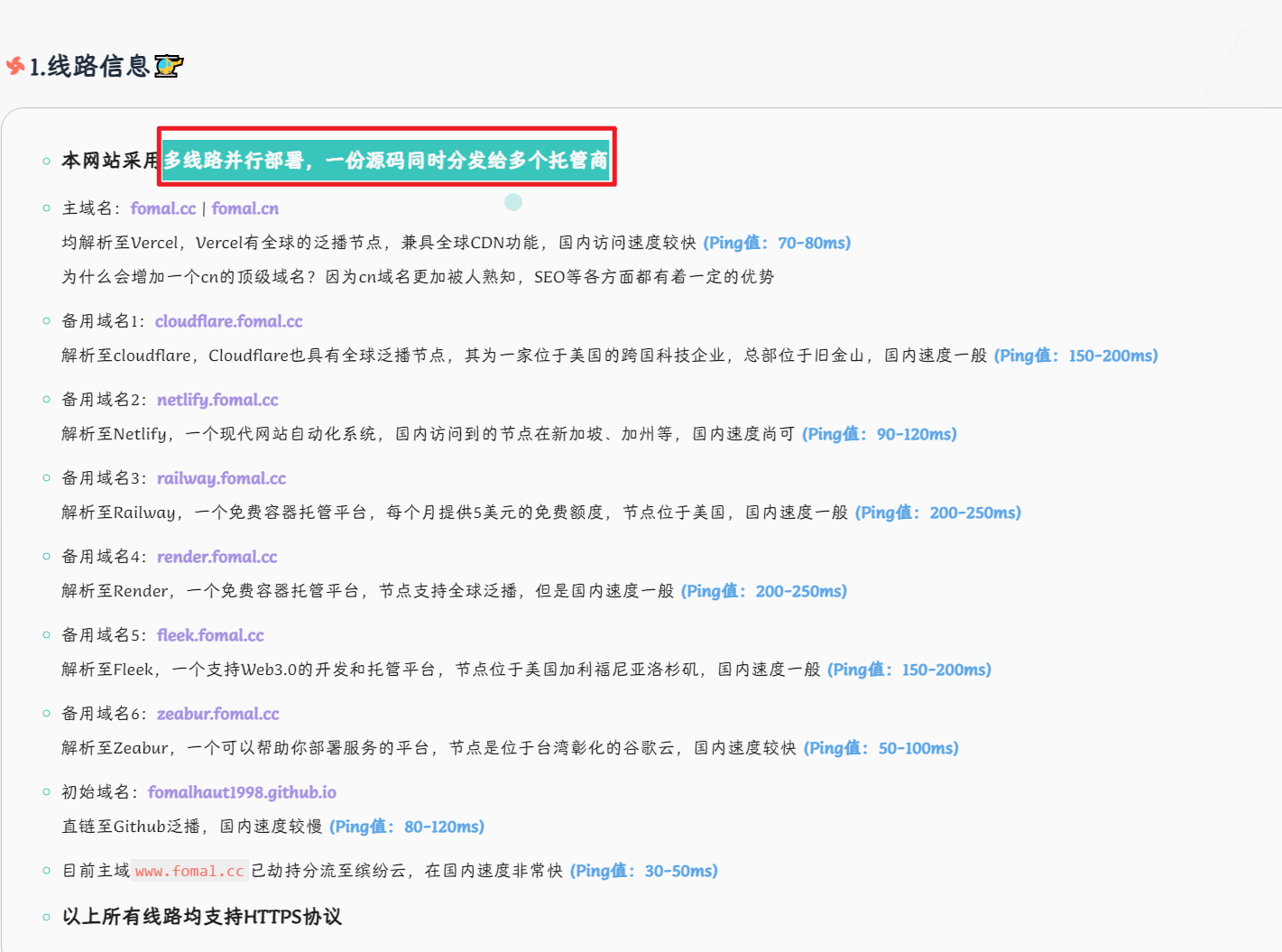Click the Ping值 90-120ms text
The height and width of the screenshot is (952, 1282).
879,434
